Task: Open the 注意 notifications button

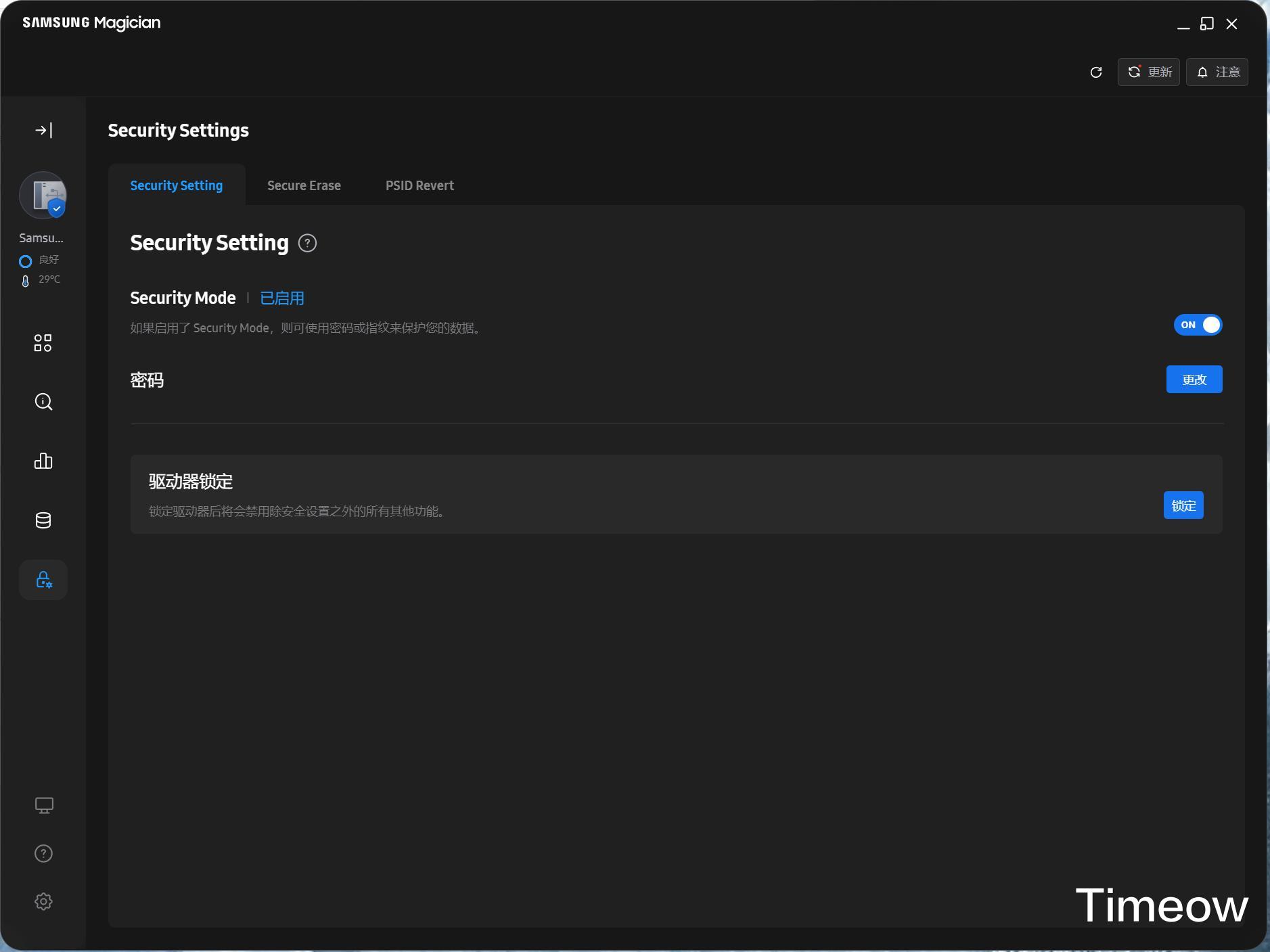Action: (x=1217, y=72)
